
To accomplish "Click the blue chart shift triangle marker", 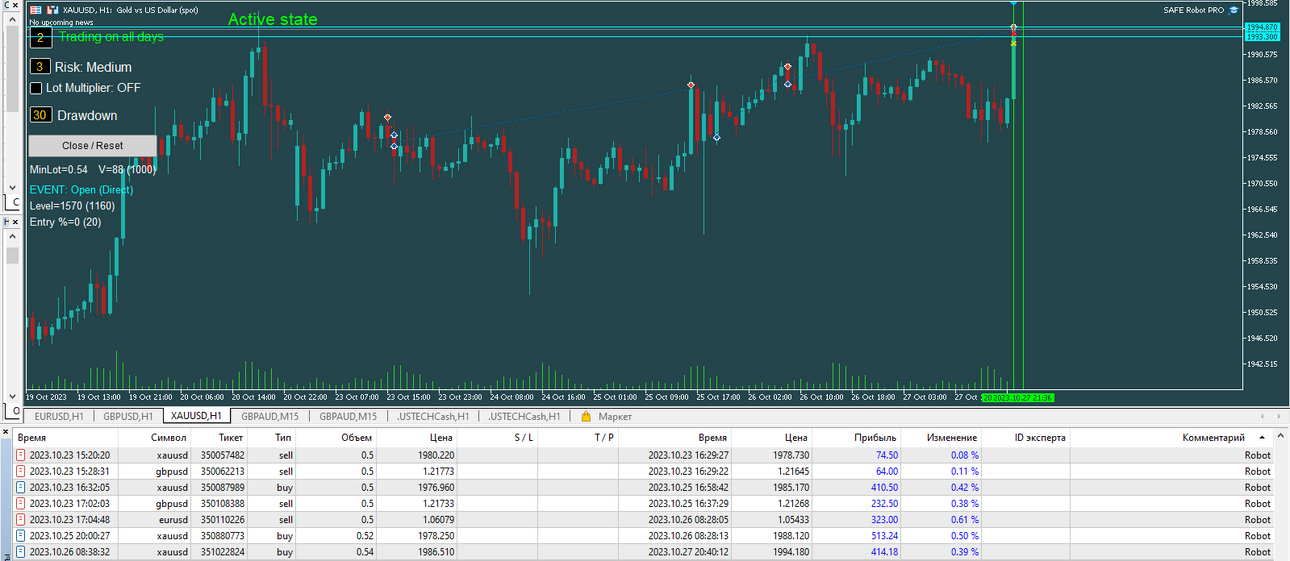I will coord(1013,4).
